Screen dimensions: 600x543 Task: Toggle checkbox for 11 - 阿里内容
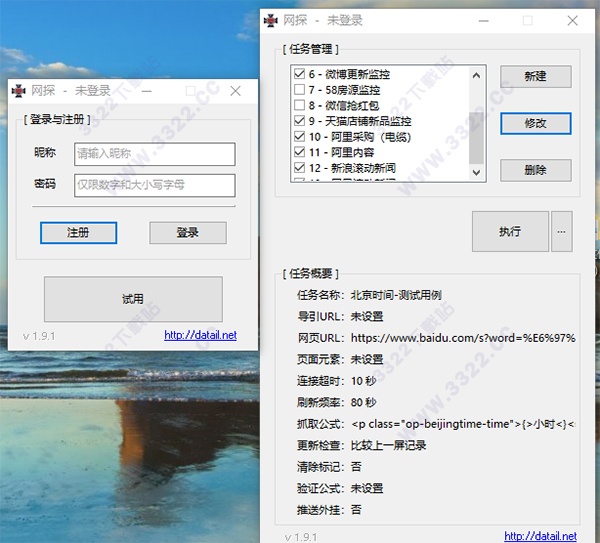point(299,152)
